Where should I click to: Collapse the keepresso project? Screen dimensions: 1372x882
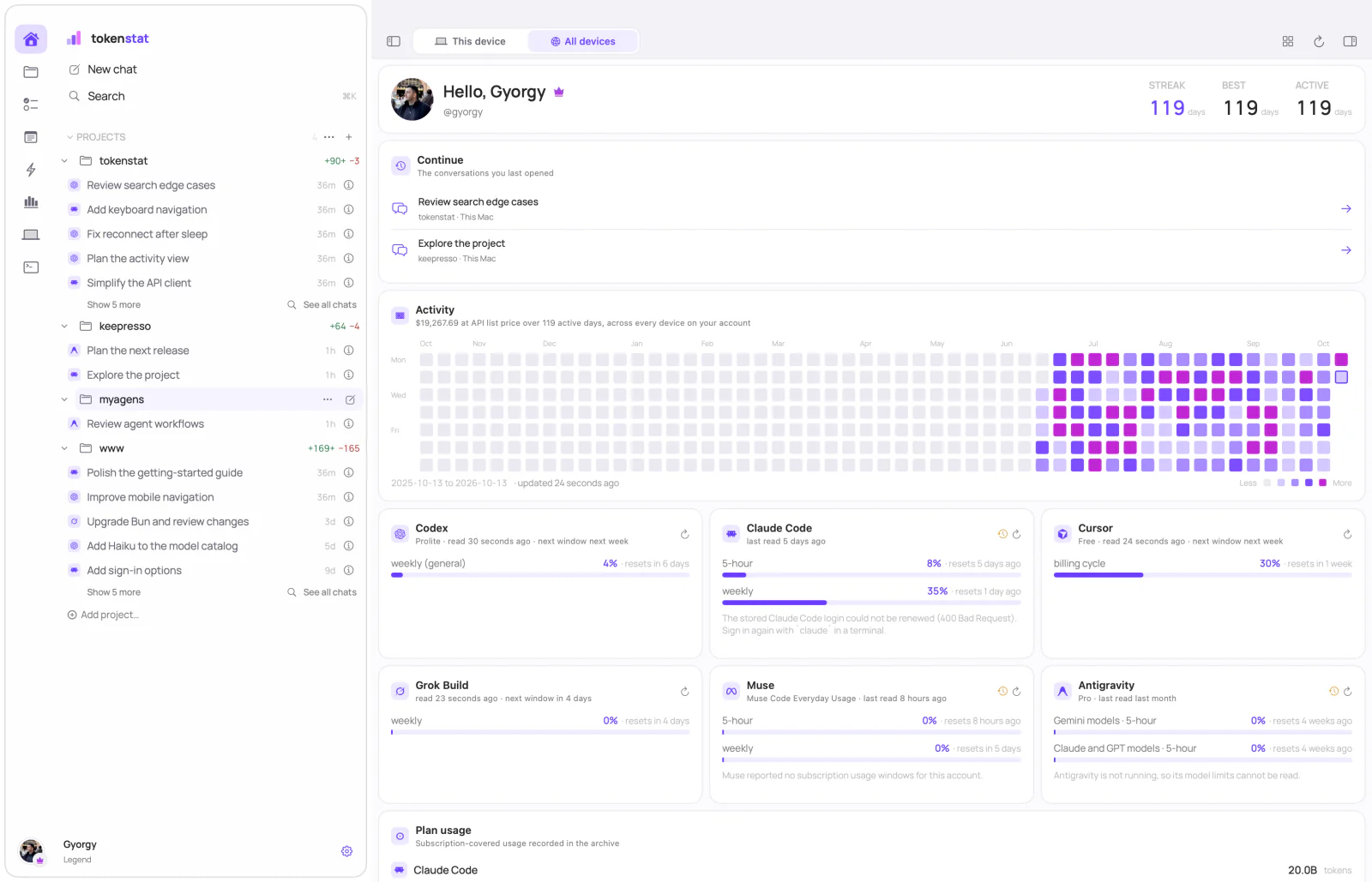64,327
